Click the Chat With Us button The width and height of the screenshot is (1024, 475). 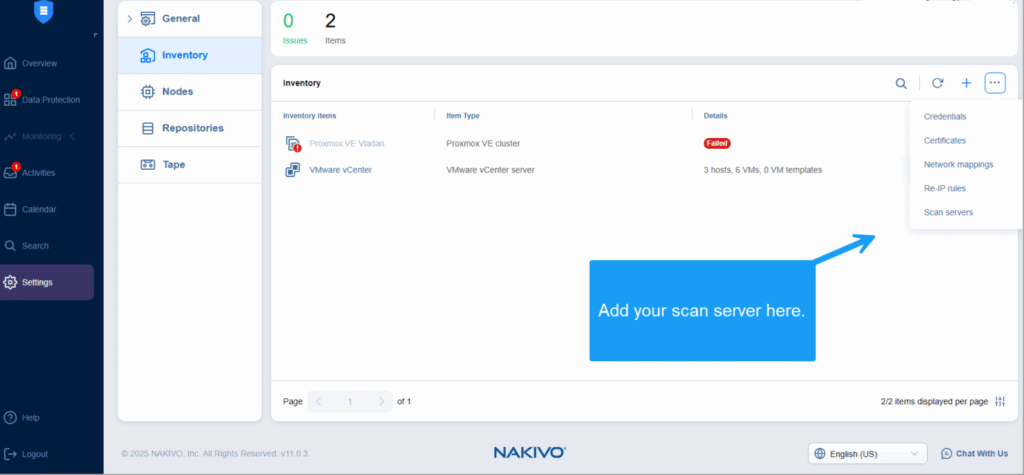coord(974,453)
